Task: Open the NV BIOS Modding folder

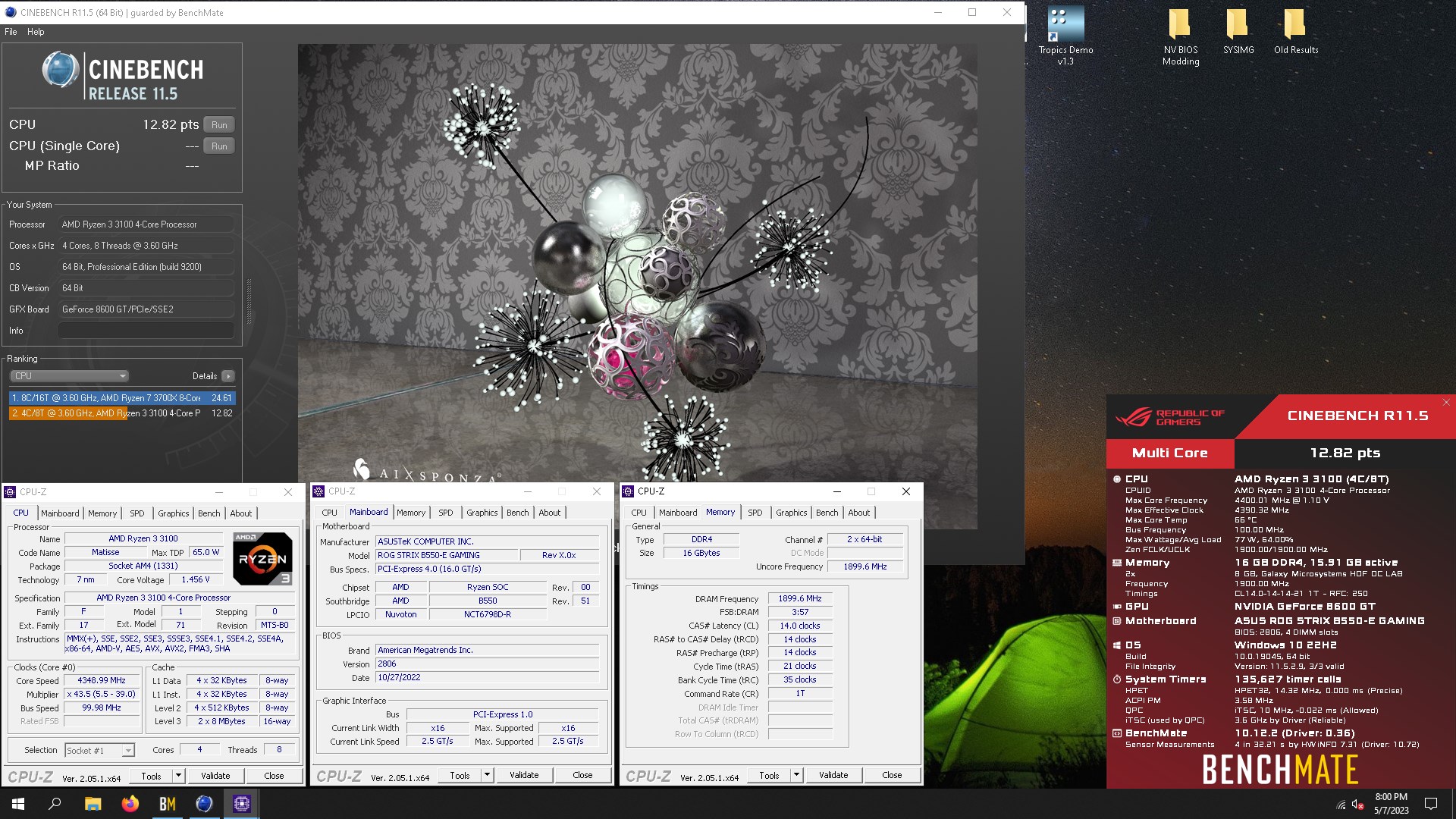Action: coord(1181,36)
